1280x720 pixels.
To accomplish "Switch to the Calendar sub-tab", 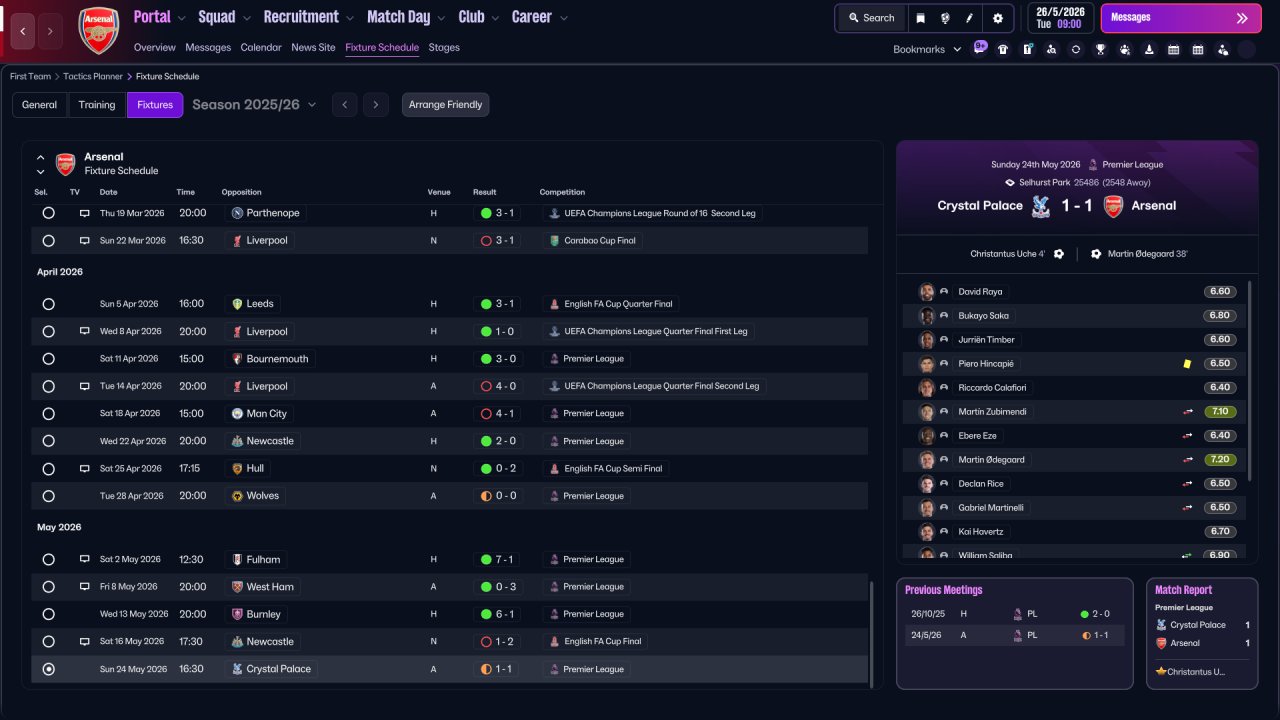I will tap(261, 48).
